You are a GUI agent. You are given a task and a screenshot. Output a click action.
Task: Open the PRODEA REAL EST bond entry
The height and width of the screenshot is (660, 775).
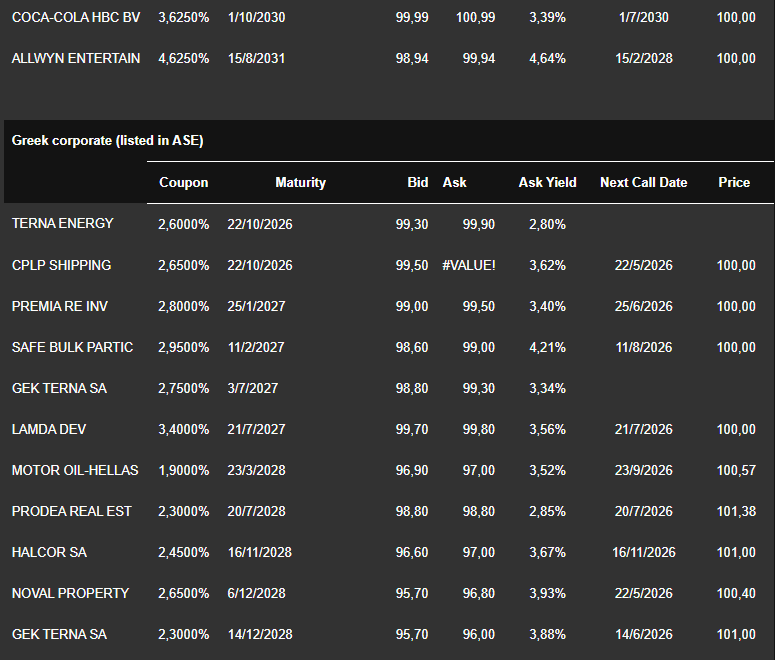[x=71, y=511]
